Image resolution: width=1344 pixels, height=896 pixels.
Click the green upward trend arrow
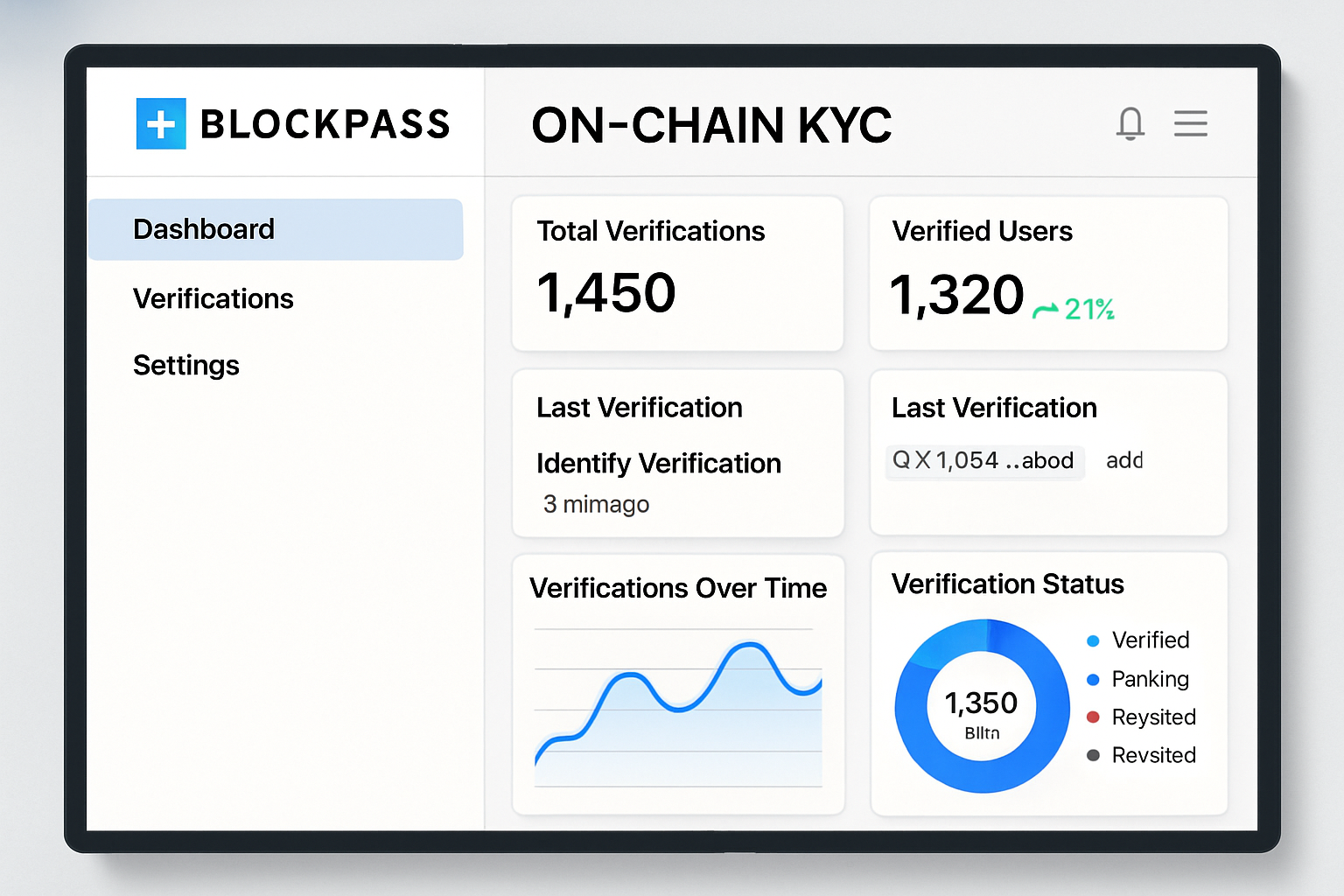click(1045, 311)
